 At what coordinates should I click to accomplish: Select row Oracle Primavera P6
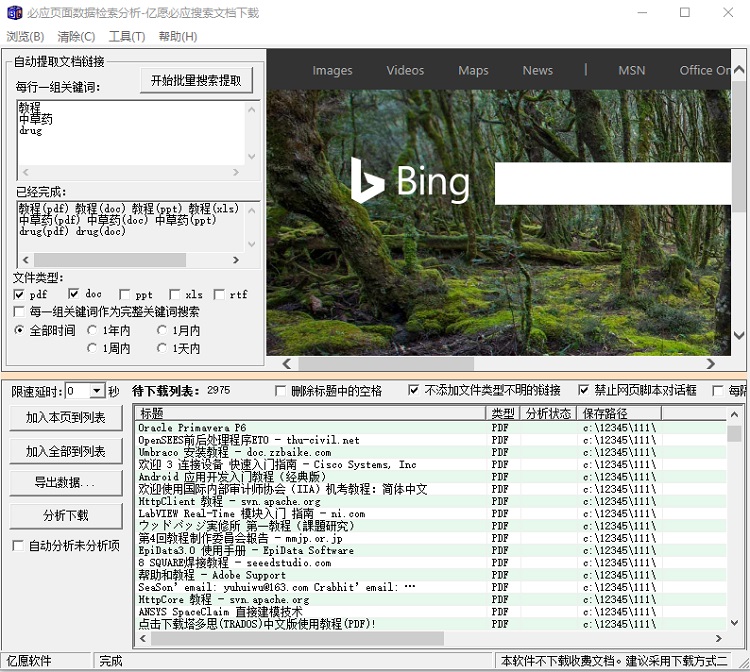(x=430, y=428)
